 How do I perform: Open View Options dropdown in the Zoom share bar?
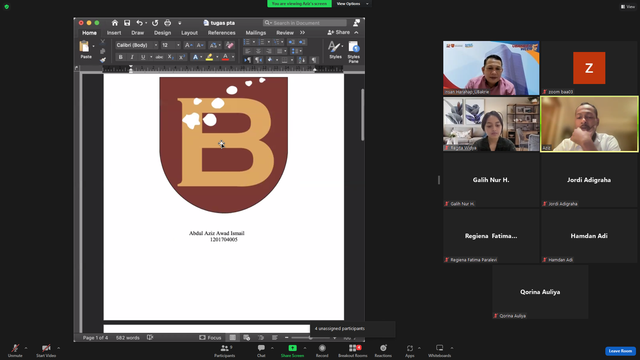352,4
